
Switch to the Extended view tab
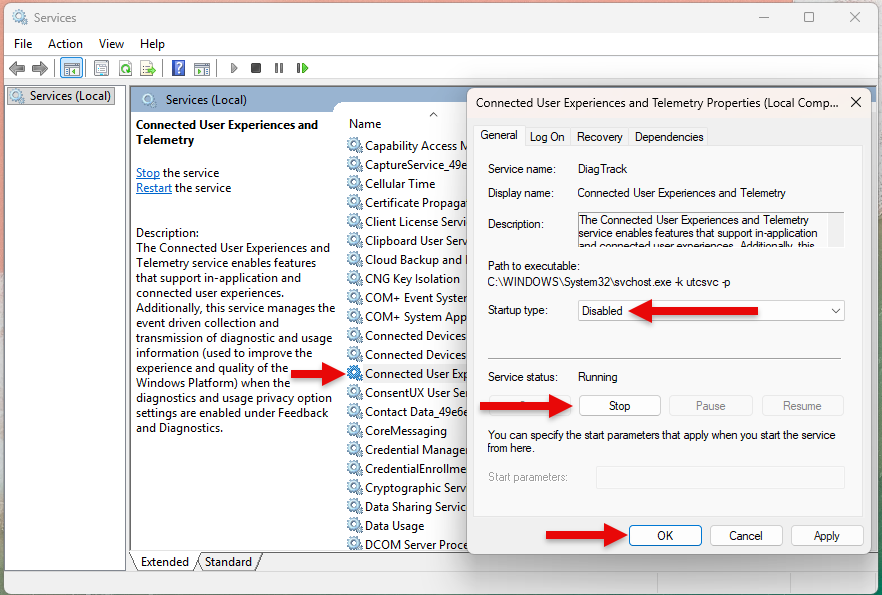tap(165, 562)
